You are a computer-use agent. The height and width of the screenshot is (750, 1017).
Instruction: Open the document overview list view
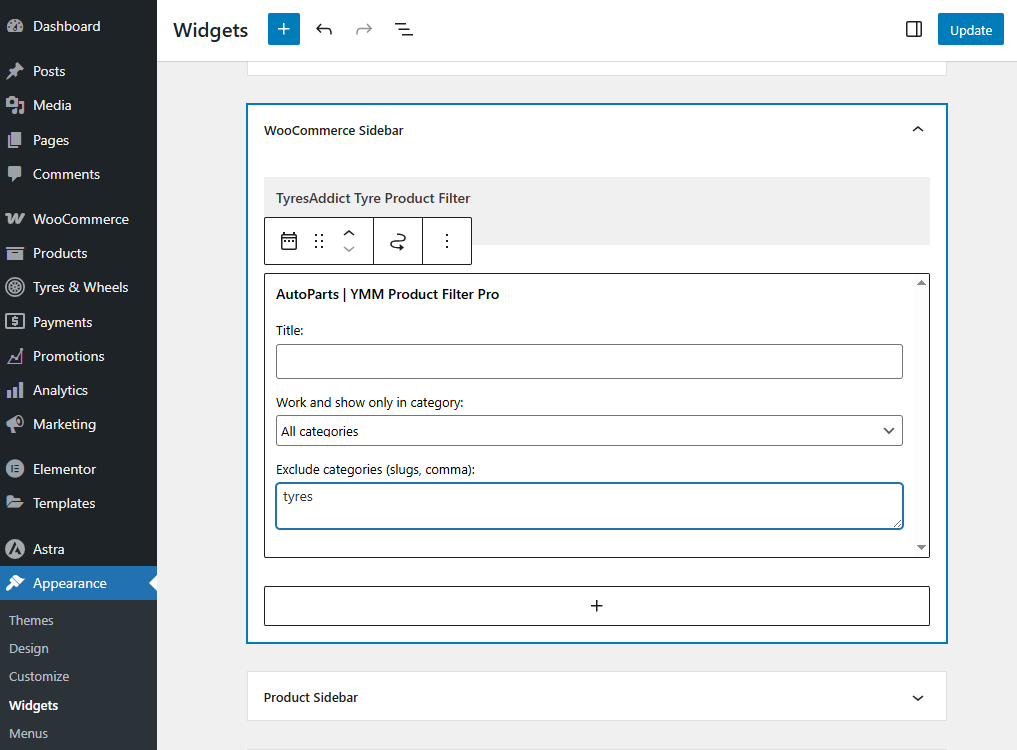click(x=404, y=30)
